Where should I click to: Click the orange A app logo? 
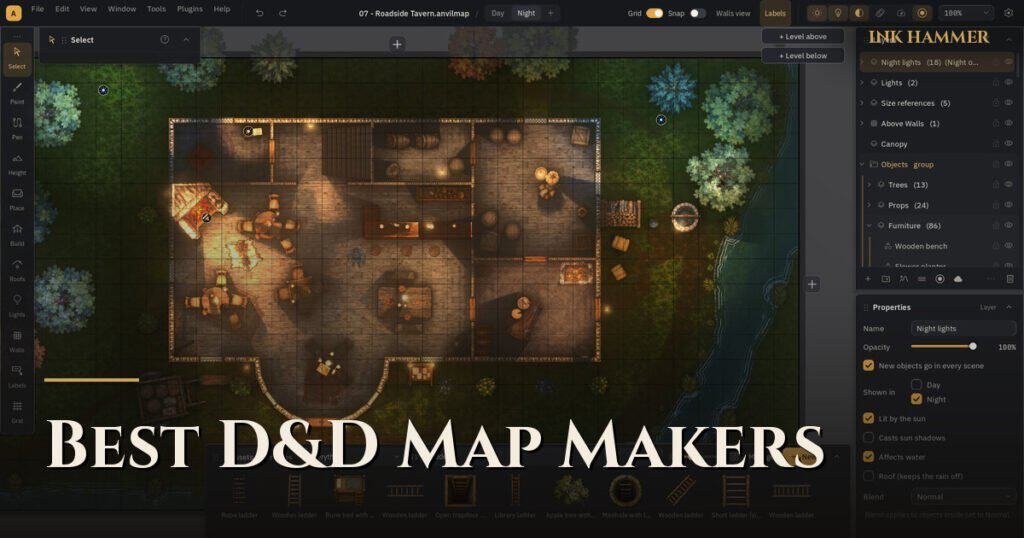13,12
